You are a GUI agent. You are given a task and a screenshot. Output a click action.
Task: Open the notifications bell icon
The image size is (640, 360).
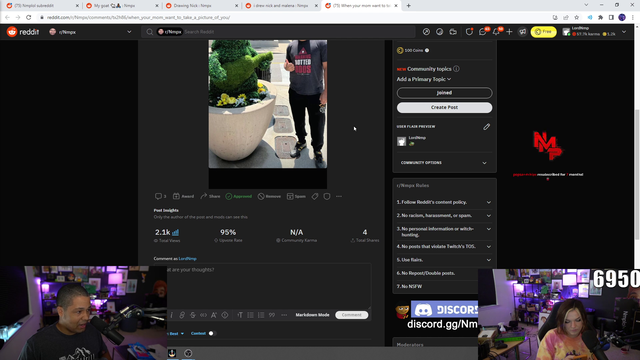tap(496, 32)
